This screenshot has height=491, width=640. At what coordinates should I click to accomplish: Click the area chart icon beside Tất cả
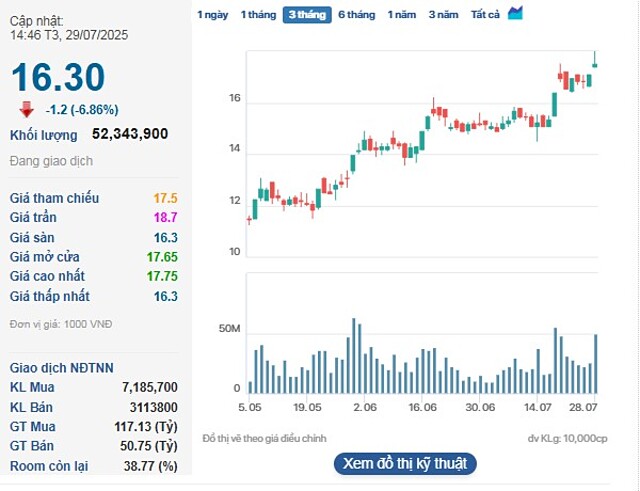pyautogui.click(x=515, y=13)
